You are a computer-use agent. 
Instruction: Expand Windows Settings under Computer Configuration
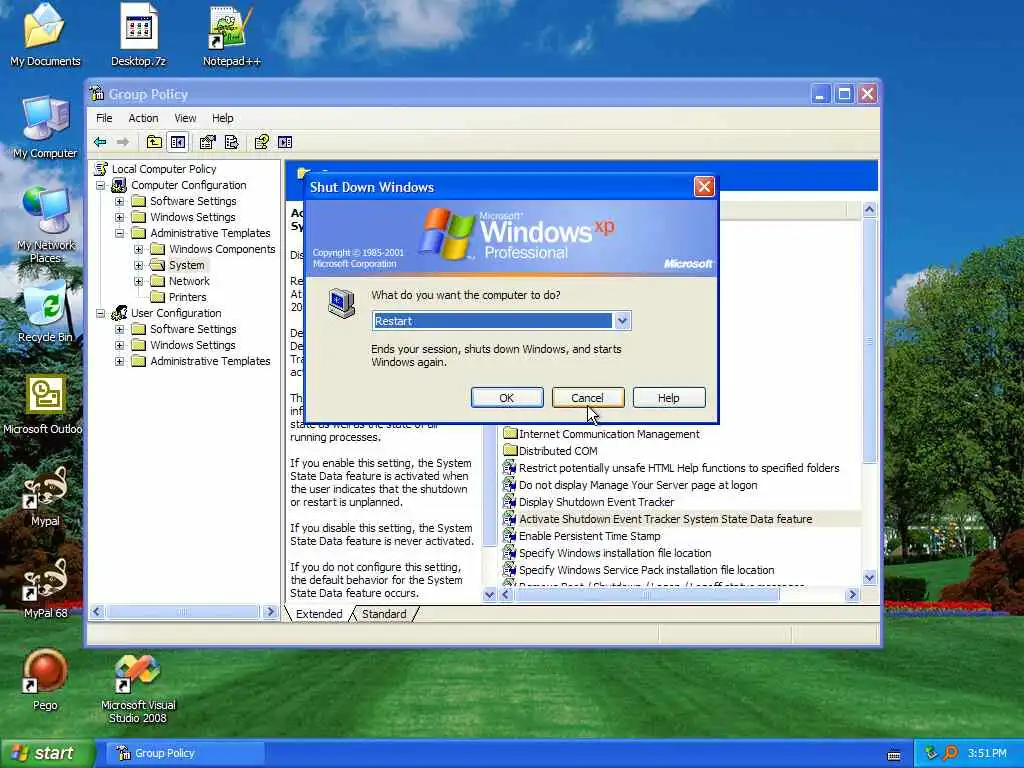pyautogui.click(x=120, y=217)
